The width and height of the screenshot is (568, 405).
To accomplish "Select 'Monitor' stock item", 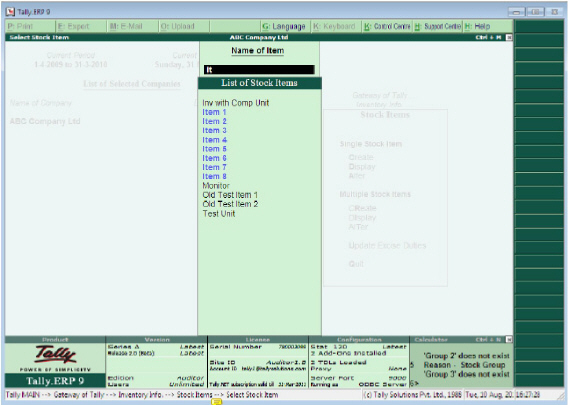I will coord(216,186).
